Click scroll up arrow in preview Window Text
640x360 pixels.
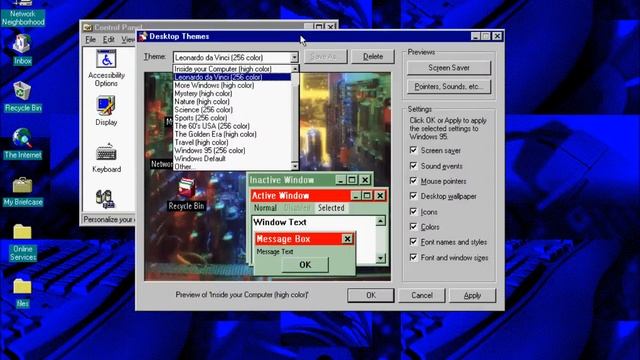(380, 221)
